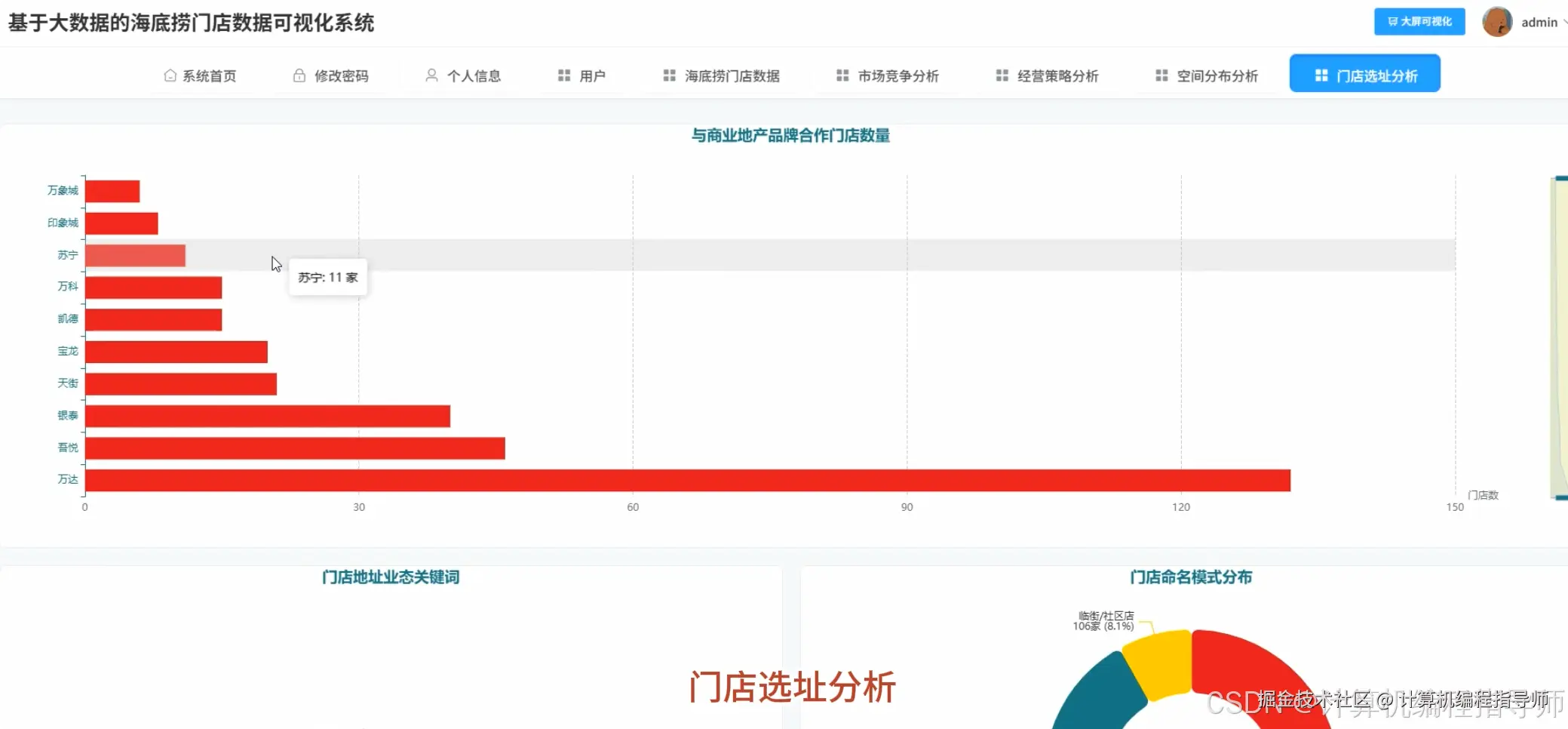This screenshot has width=1568, height=729.
Task: Click the person icon beside 个人信息
Action: 431,75
